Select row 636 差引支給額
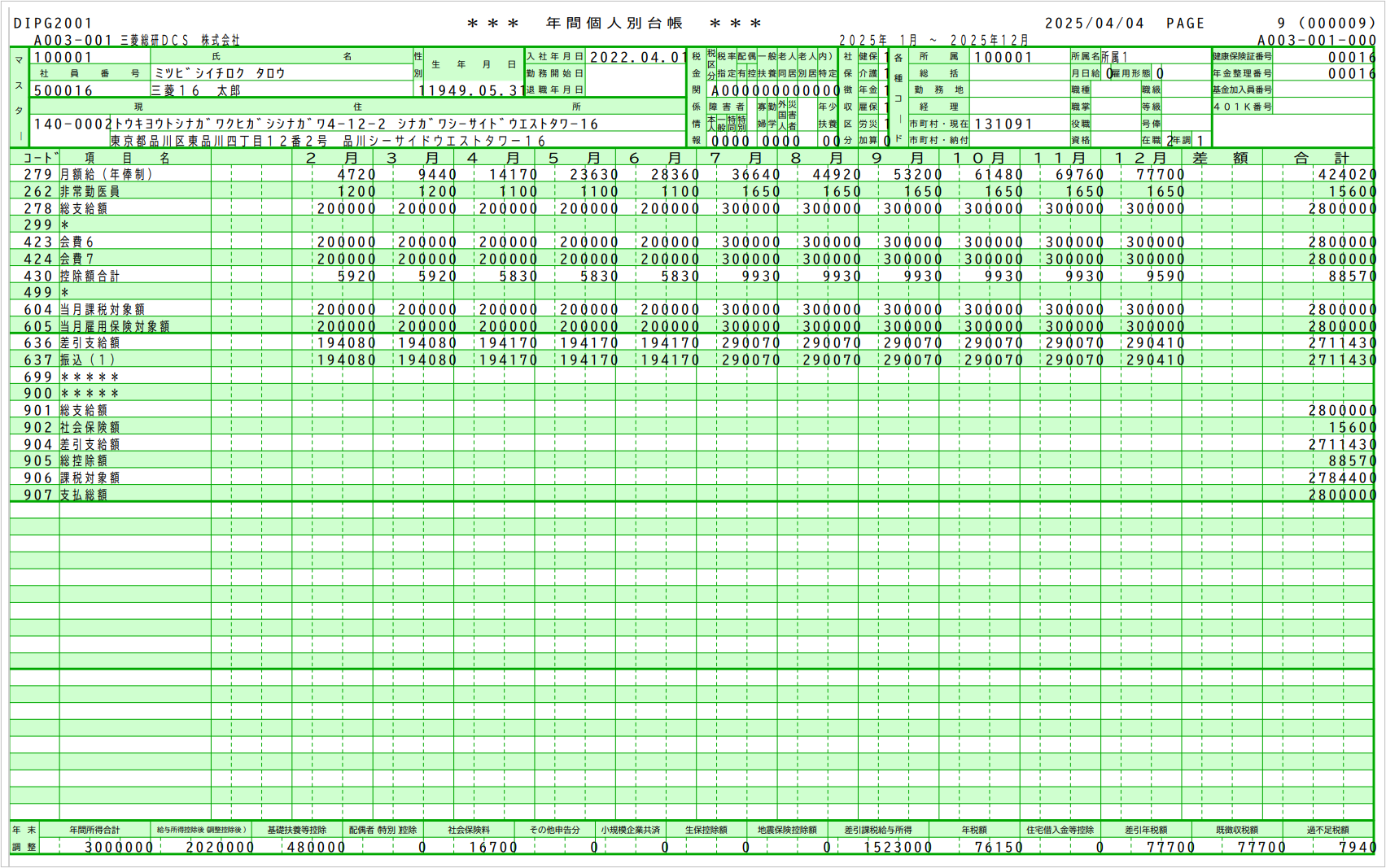The width and height of the screenshot is (1386, 868). coord(90,342)
